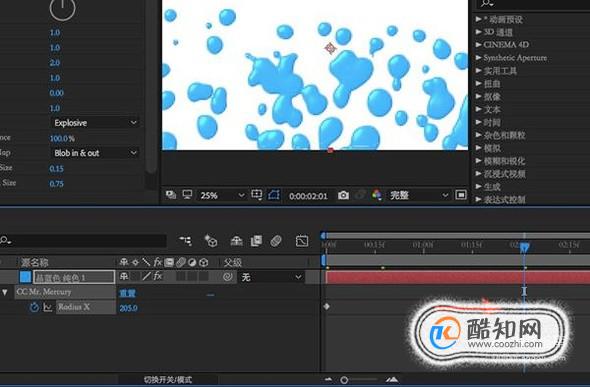Screen dimensions: 590x387
Task: Toggle the layer's fx effects switch
Action: [x=158, y=276]
